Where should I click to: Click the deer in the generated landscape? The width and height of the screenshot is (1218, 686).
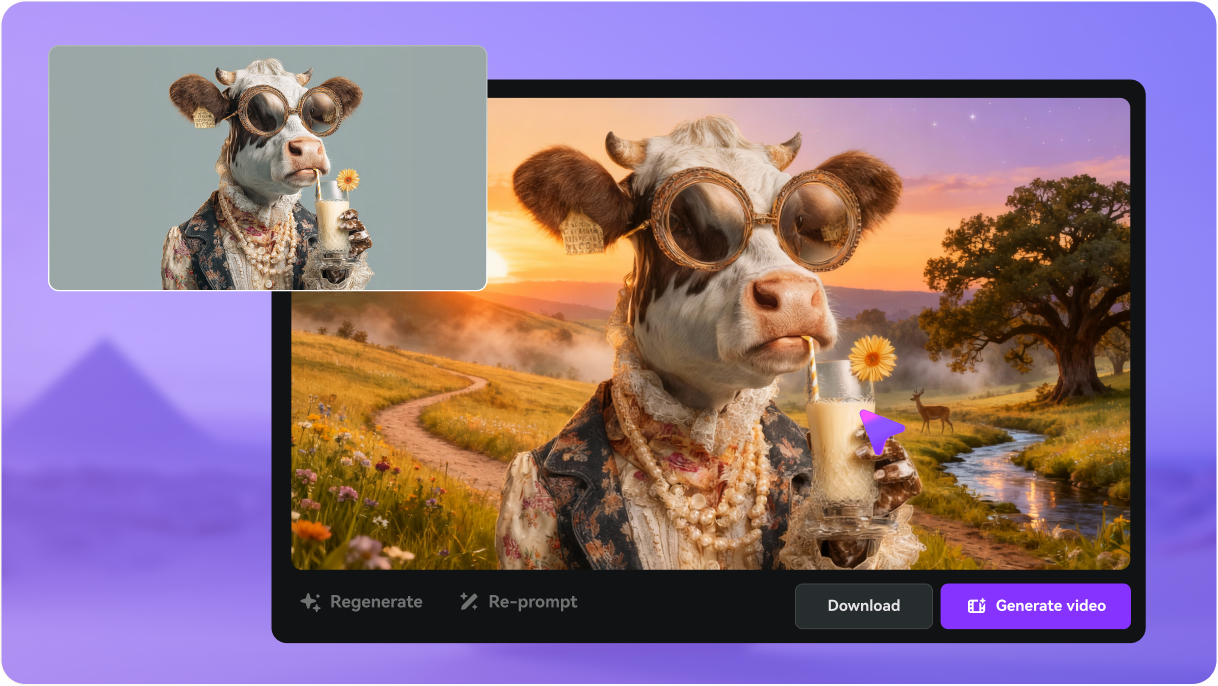tap(931, 410)
